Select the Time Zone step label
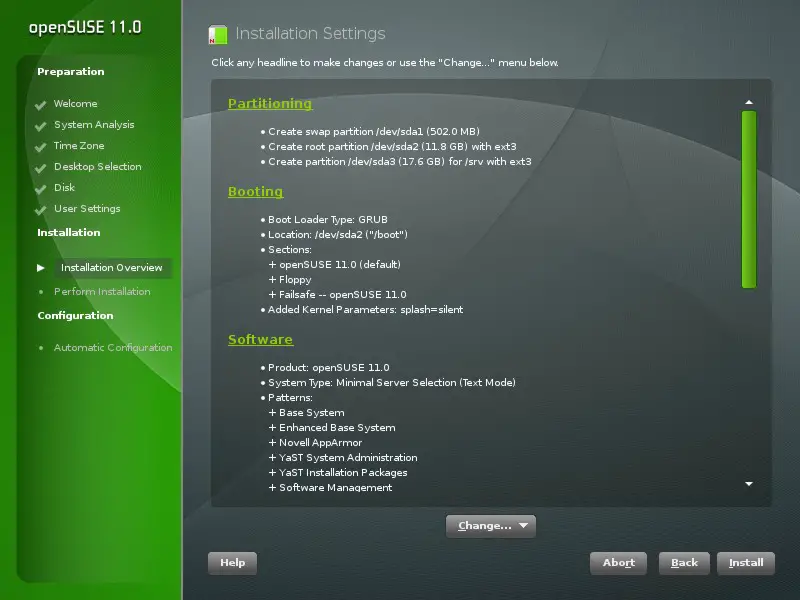This screenshot has height=600, width=800. click(x=79, y=146)
